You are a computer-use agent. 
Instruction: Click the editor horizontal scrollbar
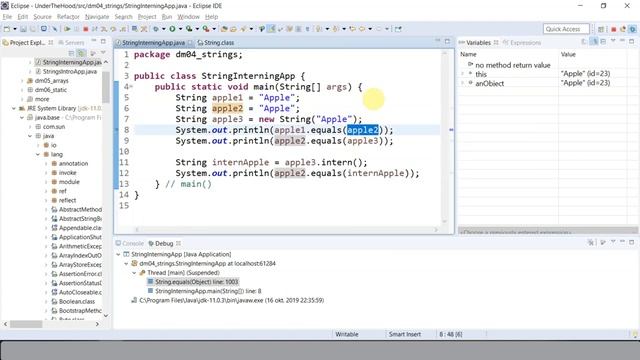pyautogui.click(x=286, y=230)
